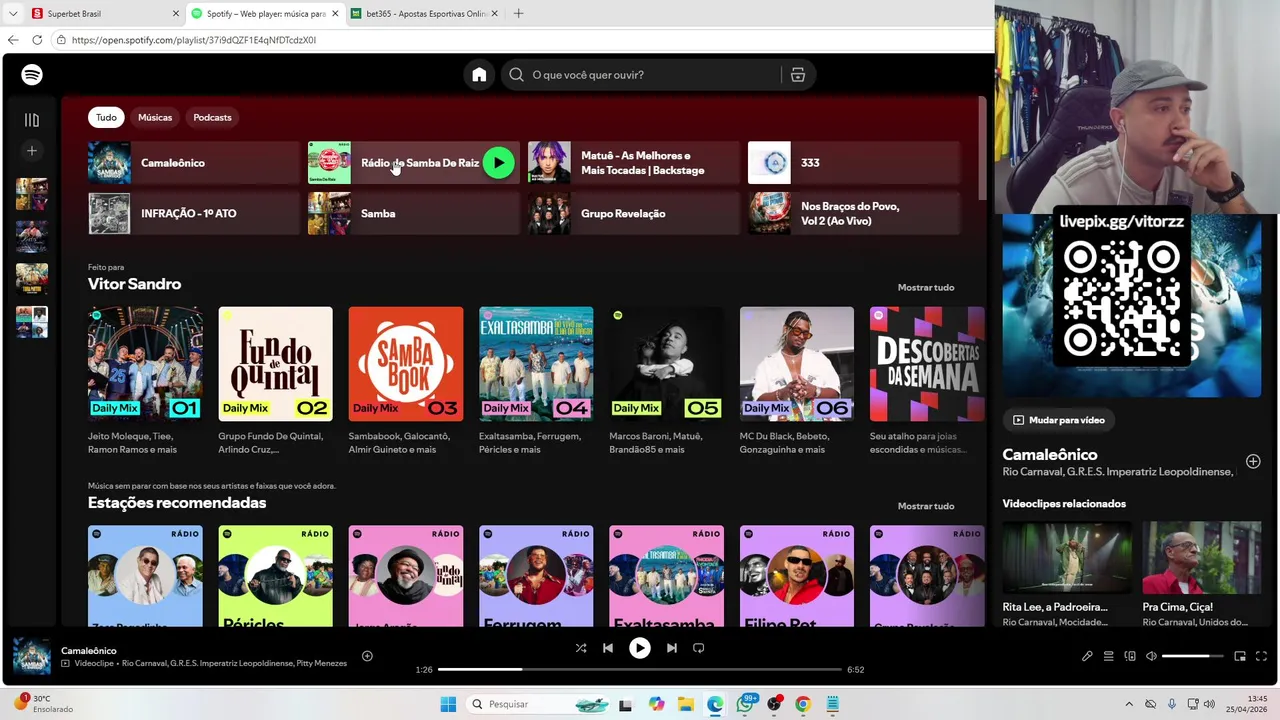The height and width of the screenshot is (720, 1280).
Task: Click the browser address bar URL
Action: pos(194,40)
